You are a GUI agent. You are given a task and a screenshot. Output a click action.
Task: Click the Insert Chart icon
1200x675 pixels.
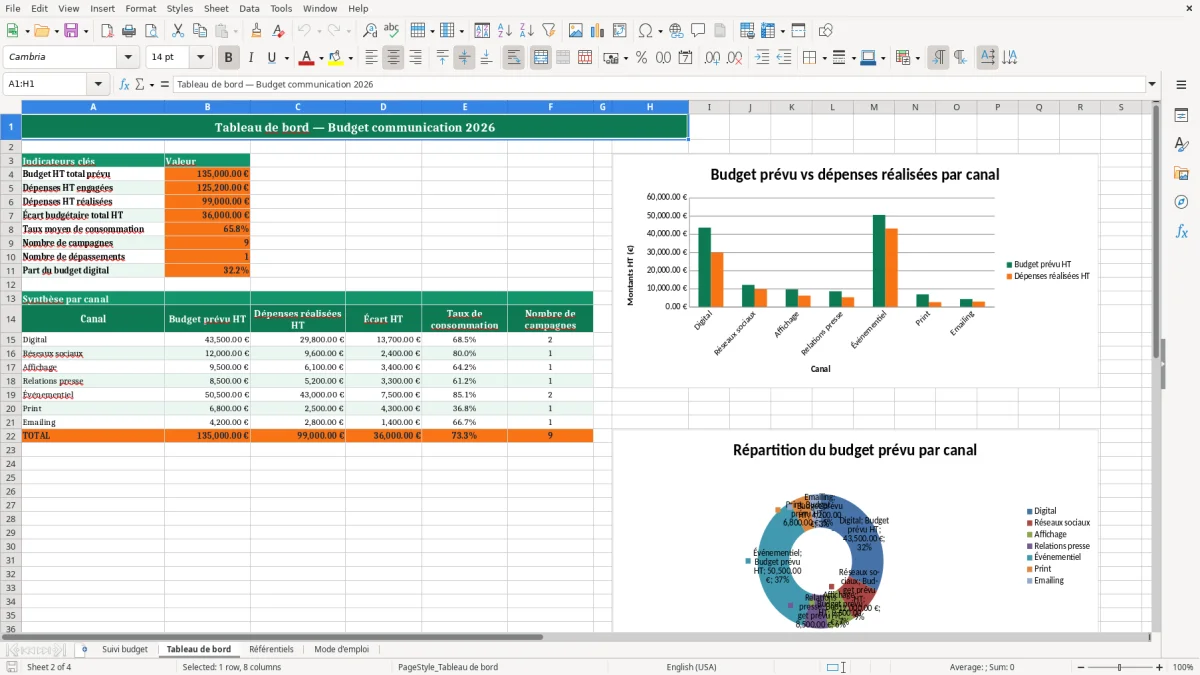598,31
